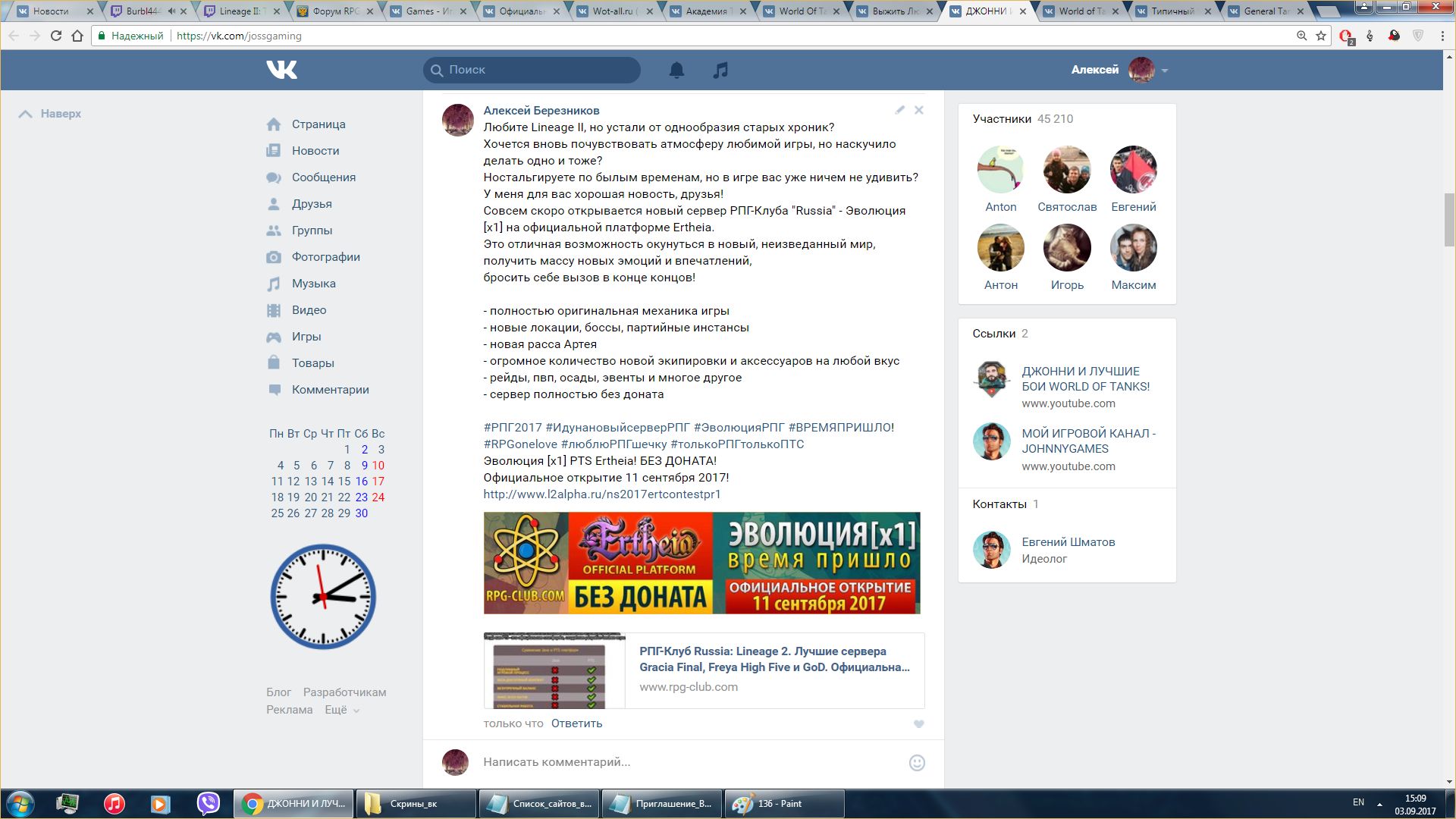
Task: Open member Евгений avatar
Action: coord(1134,170)
